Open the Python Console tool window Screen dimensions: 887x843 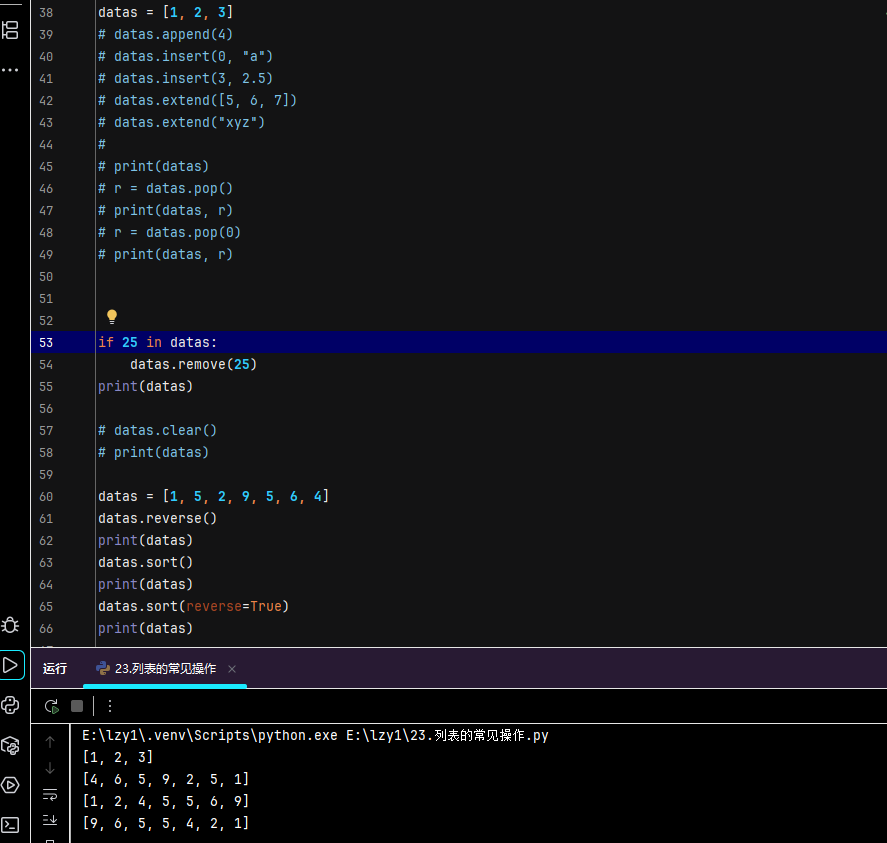[10, 705]
